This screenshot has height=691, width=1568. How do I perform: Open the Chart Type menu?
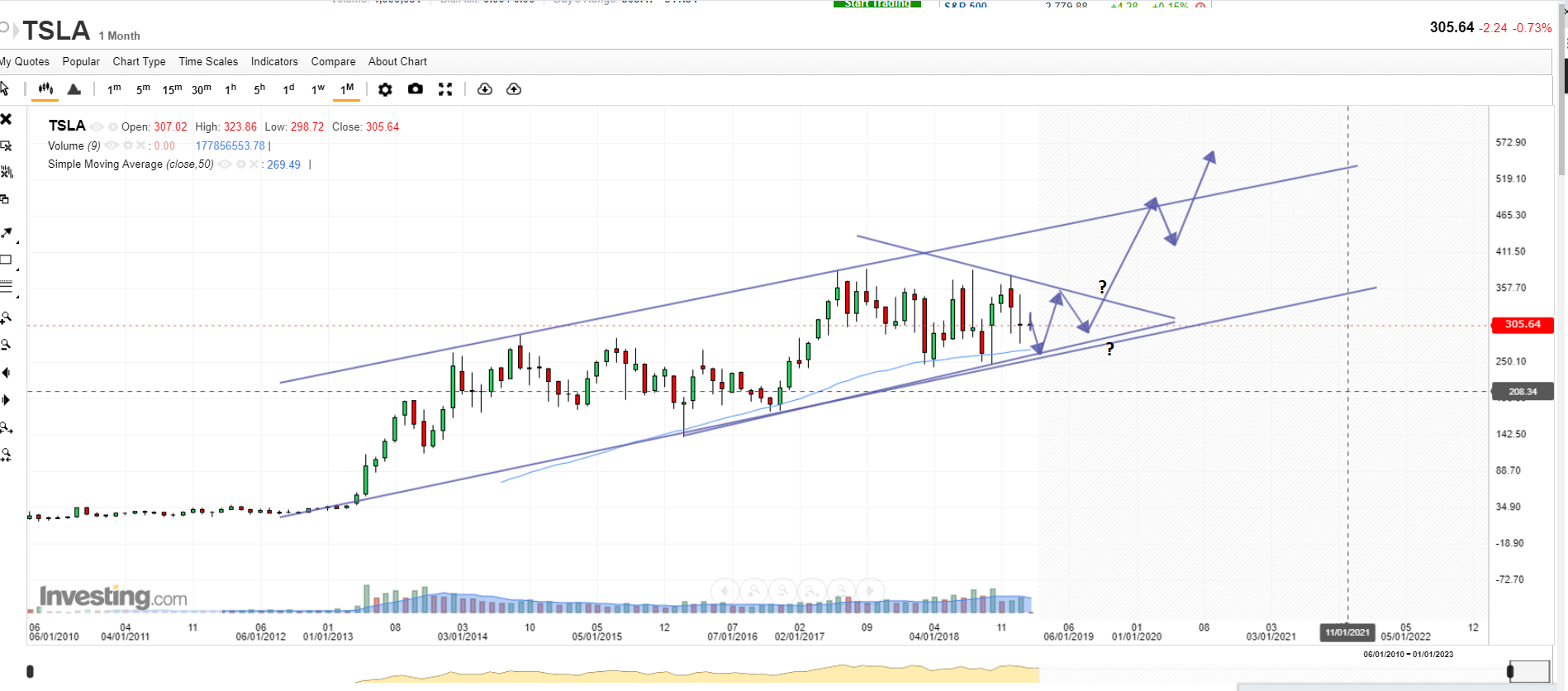(x=139, y=61)
